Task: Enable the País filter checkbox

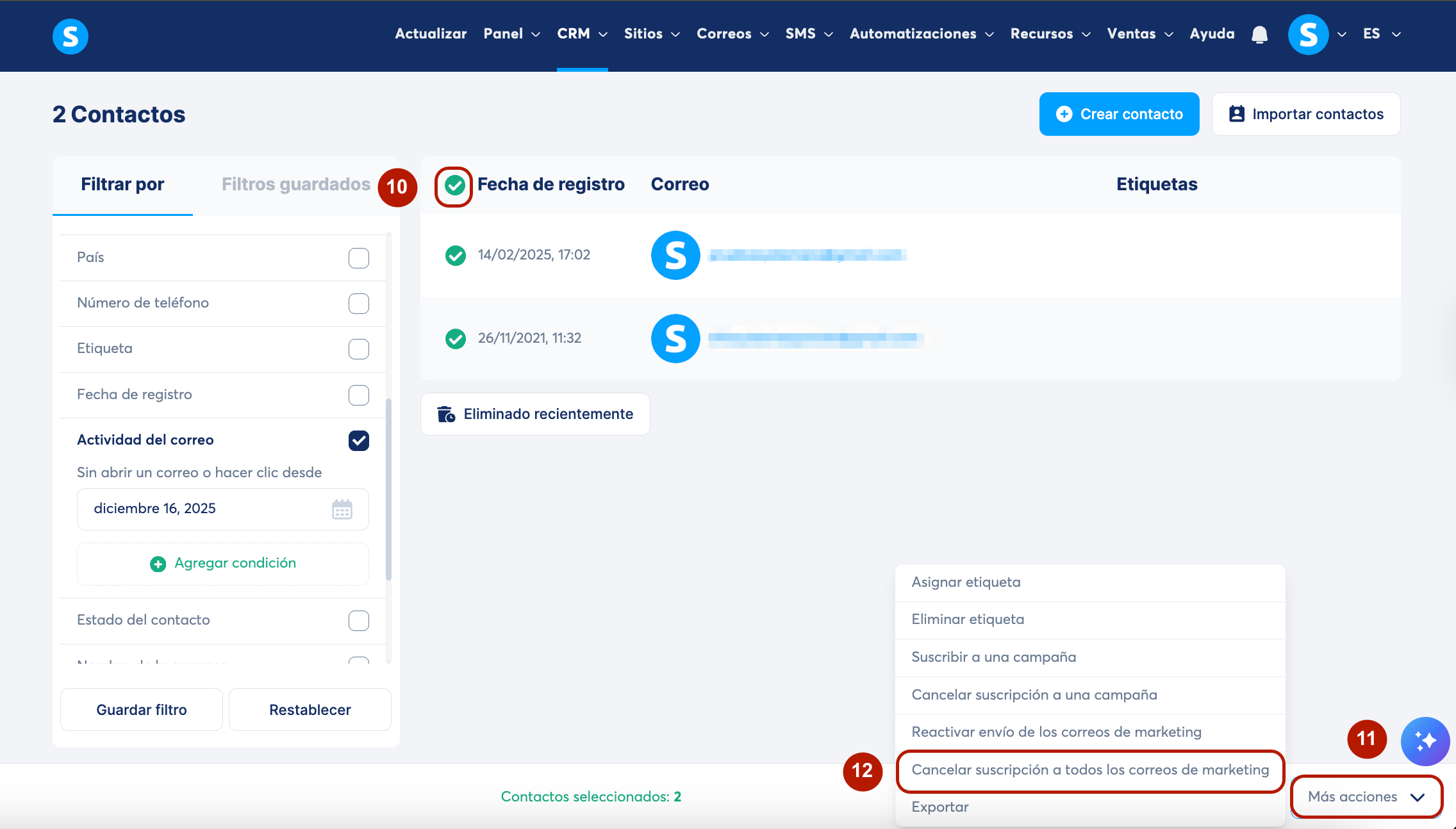Action: (x=358, y=258)
